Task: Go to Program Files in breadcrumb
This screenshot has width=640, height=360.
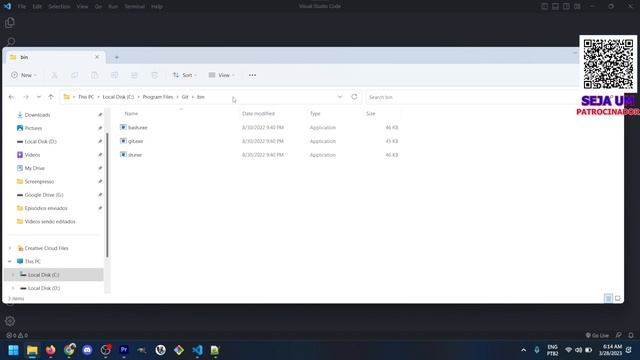Action: [158, 97]
